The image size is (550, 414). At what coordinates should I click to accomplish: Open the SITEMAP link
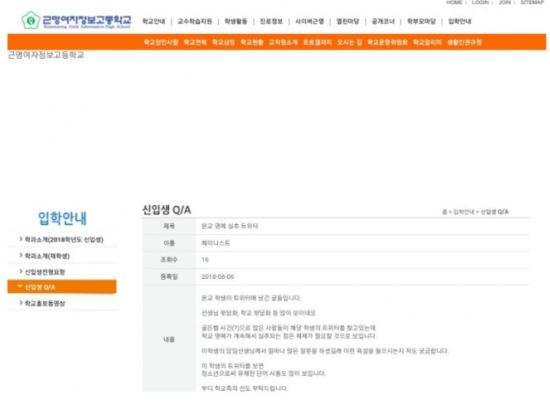click(x=532, y=2)
